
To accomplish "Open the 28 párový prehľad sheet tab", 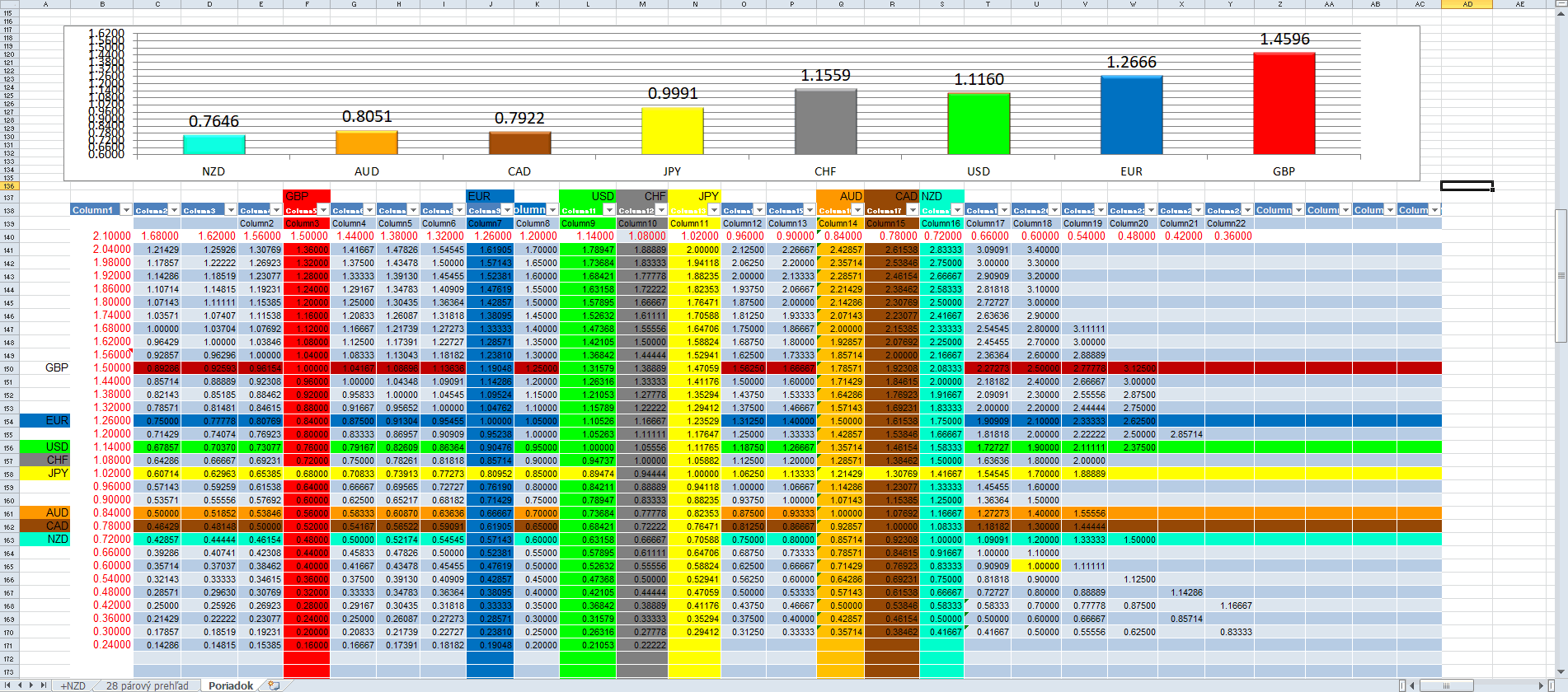I will [x=147, y=685].
